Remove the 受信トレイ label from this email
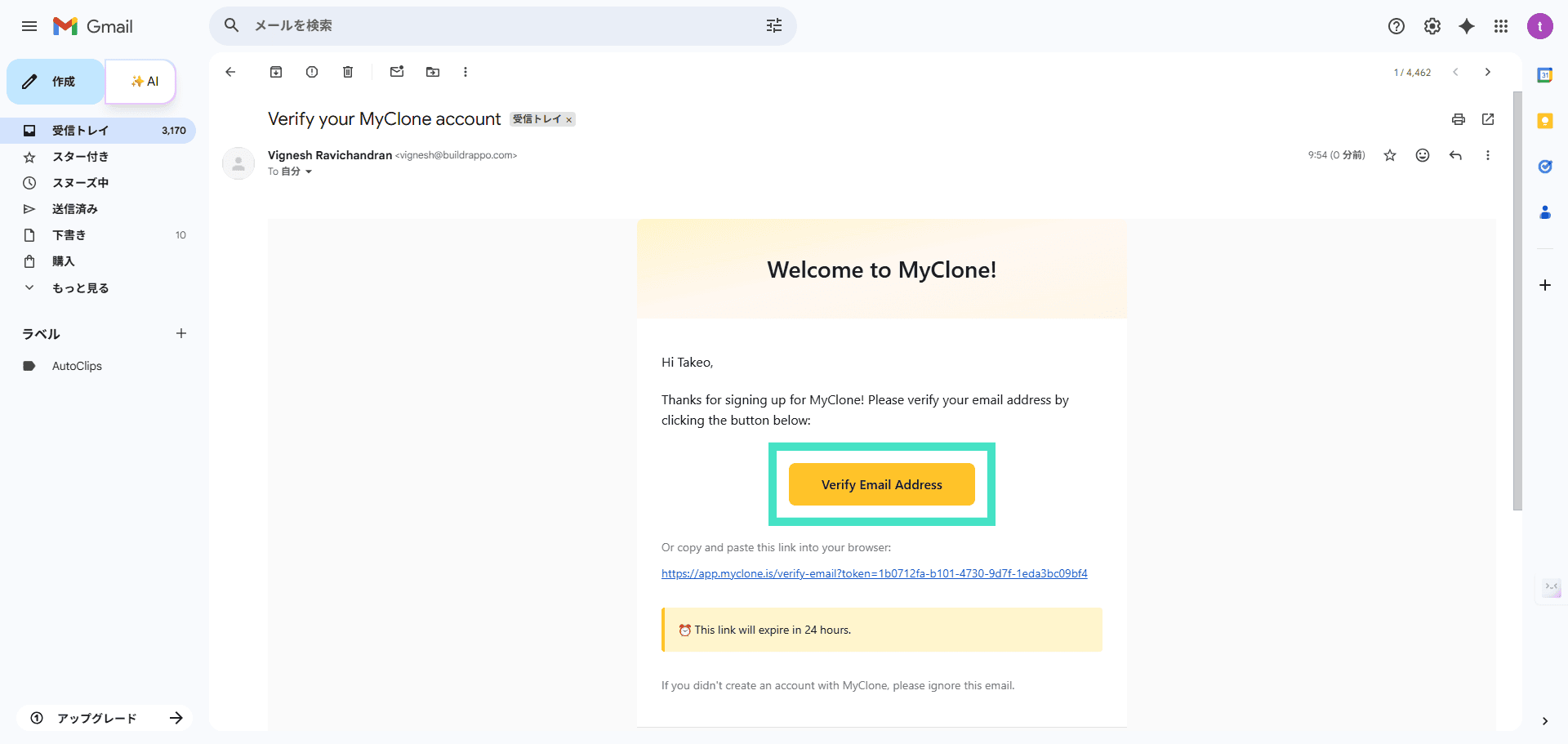Viewport: 1568px width, 744px height. coord(569,120)
